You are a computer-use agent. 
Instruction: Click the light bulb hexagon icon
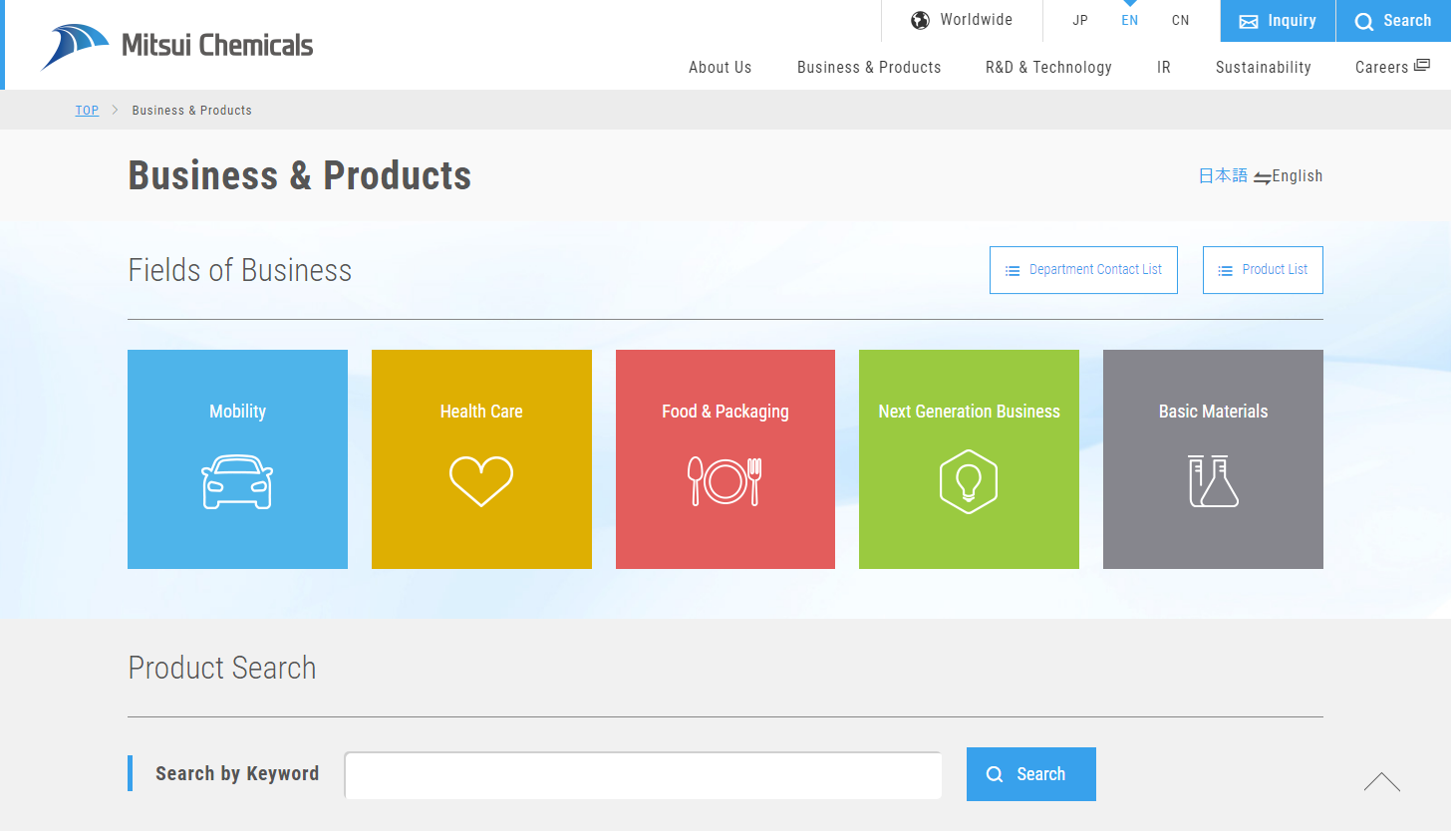tap(969, 481)
